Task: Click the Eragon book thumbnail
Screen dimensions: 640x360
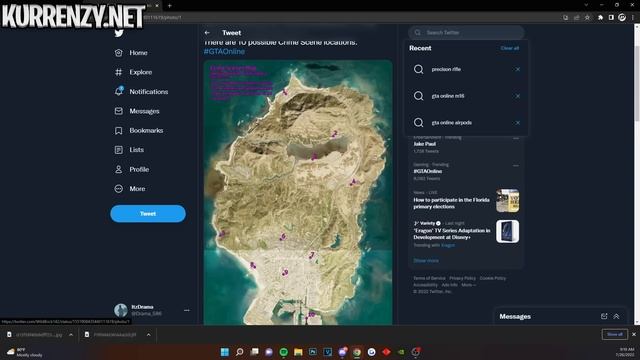Action: pyautogui.click(x=507, y=231)
